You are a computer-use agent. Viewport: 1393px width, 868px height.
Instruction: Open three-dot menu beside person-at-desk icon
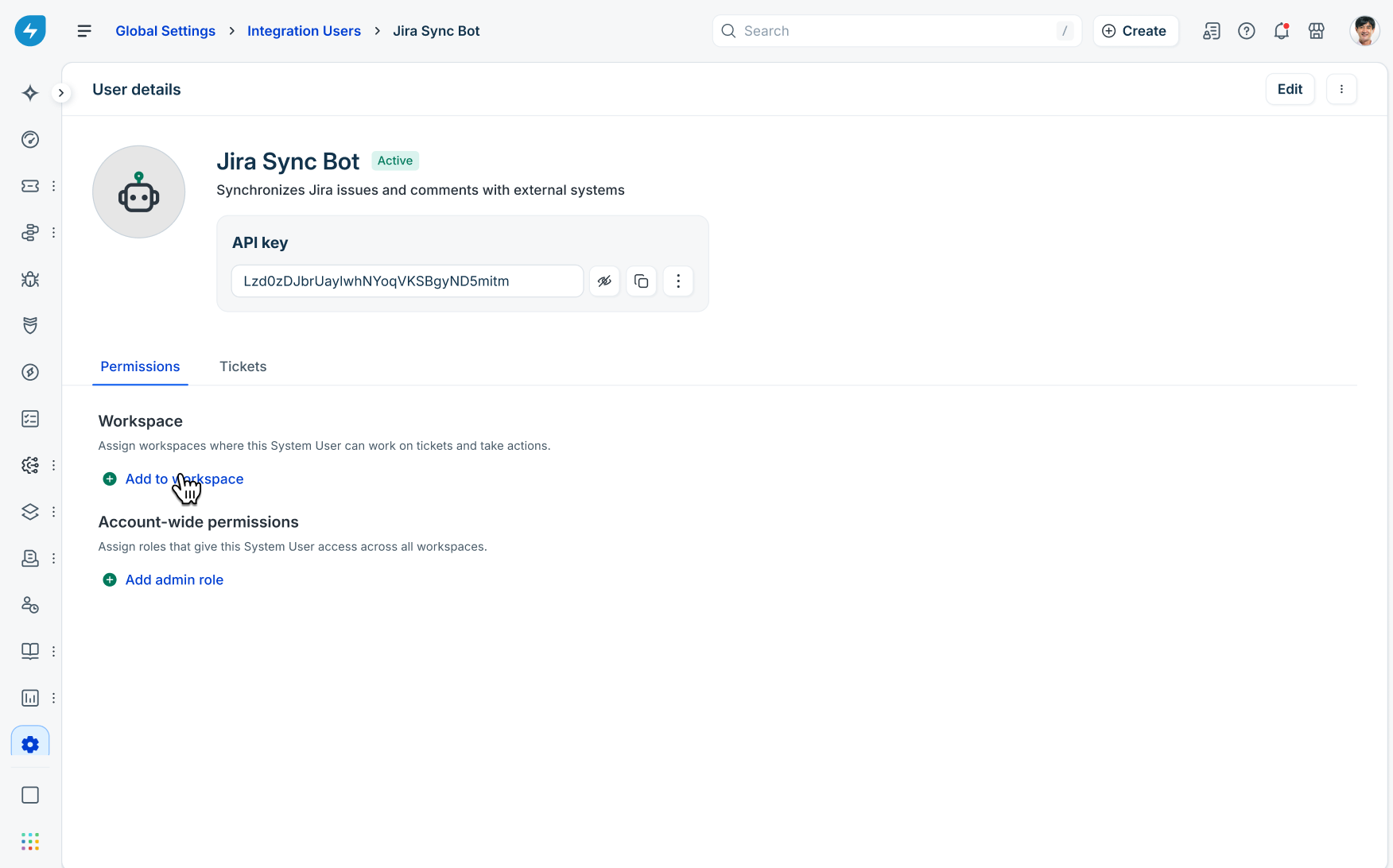tap(53, 558)
